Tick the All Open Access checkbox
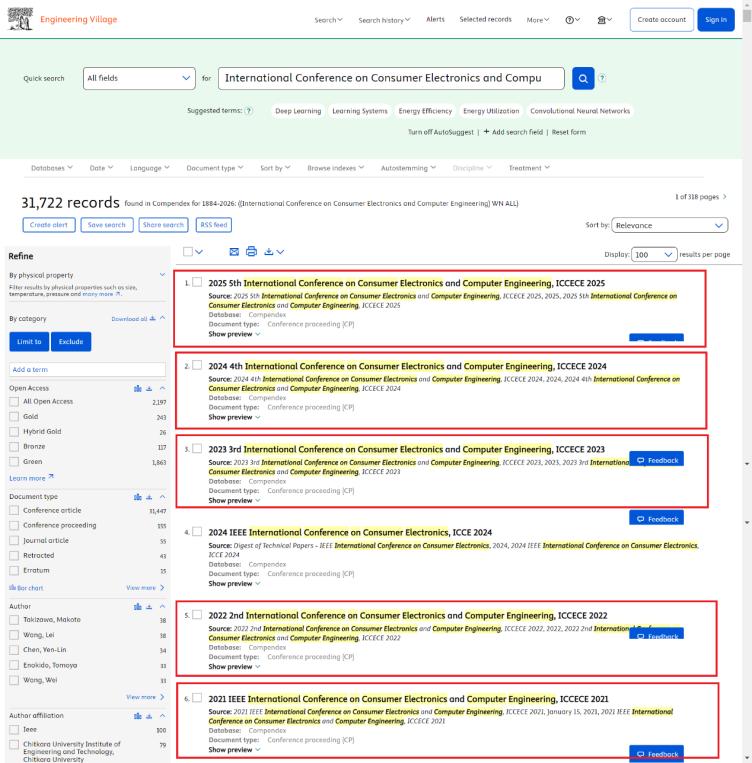This screenshot has width=752, height=763. coord(14,401)
